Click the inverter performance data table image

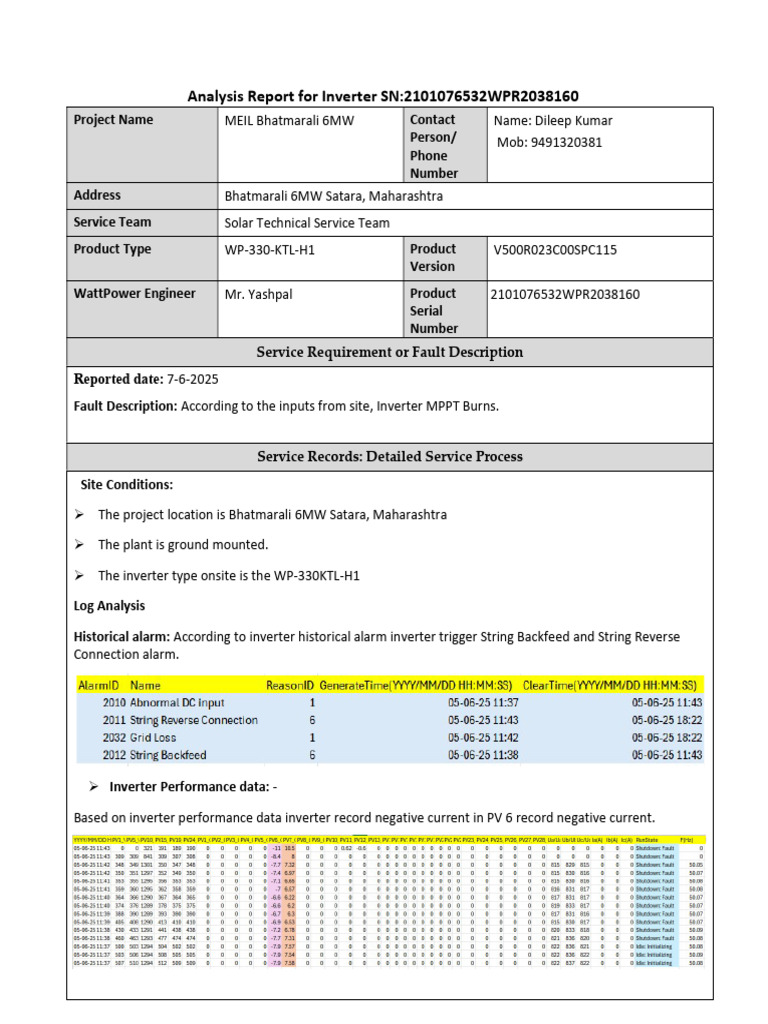(389, 901)
